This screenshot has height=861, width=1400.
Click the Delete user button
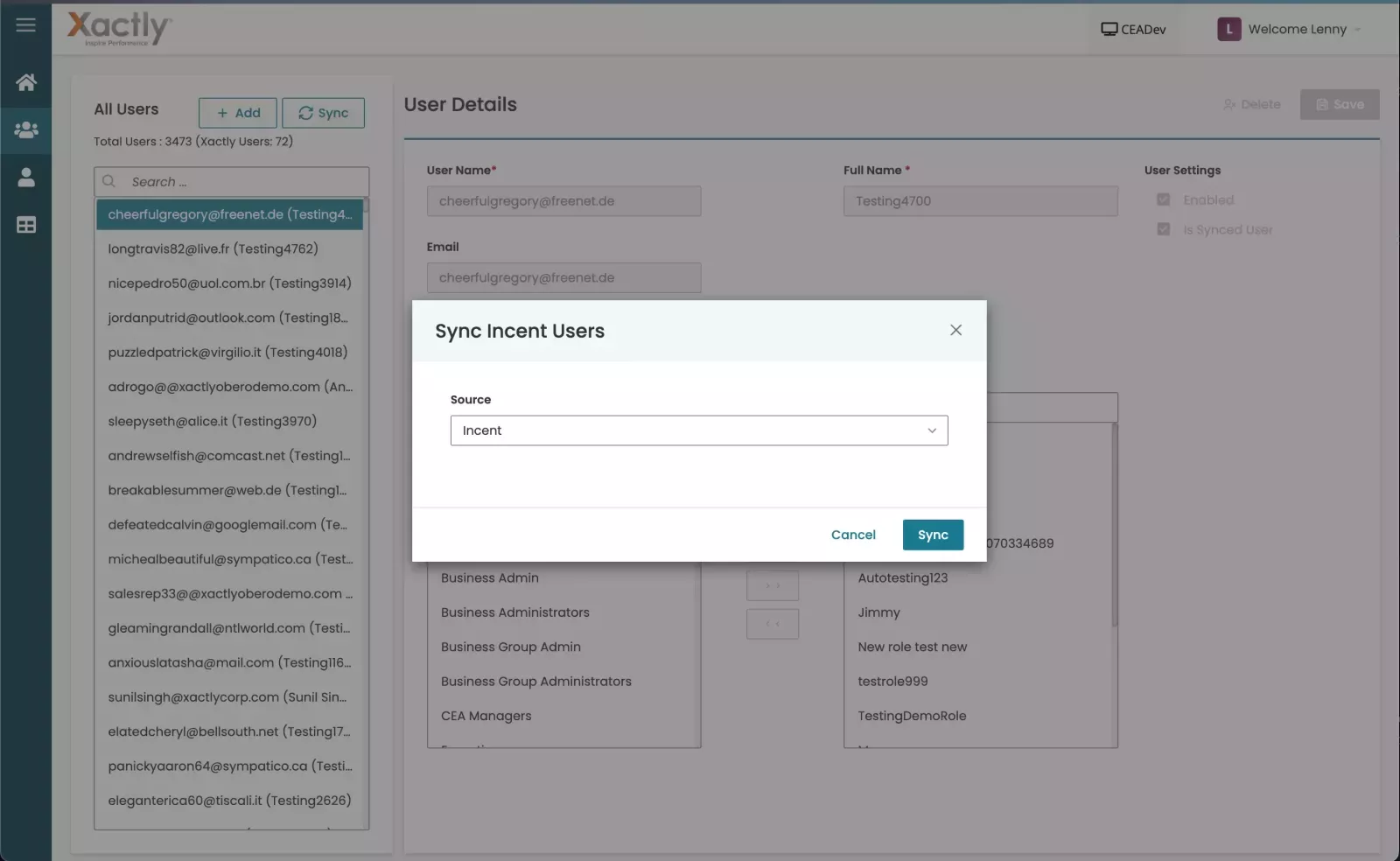pos(1251,104)
